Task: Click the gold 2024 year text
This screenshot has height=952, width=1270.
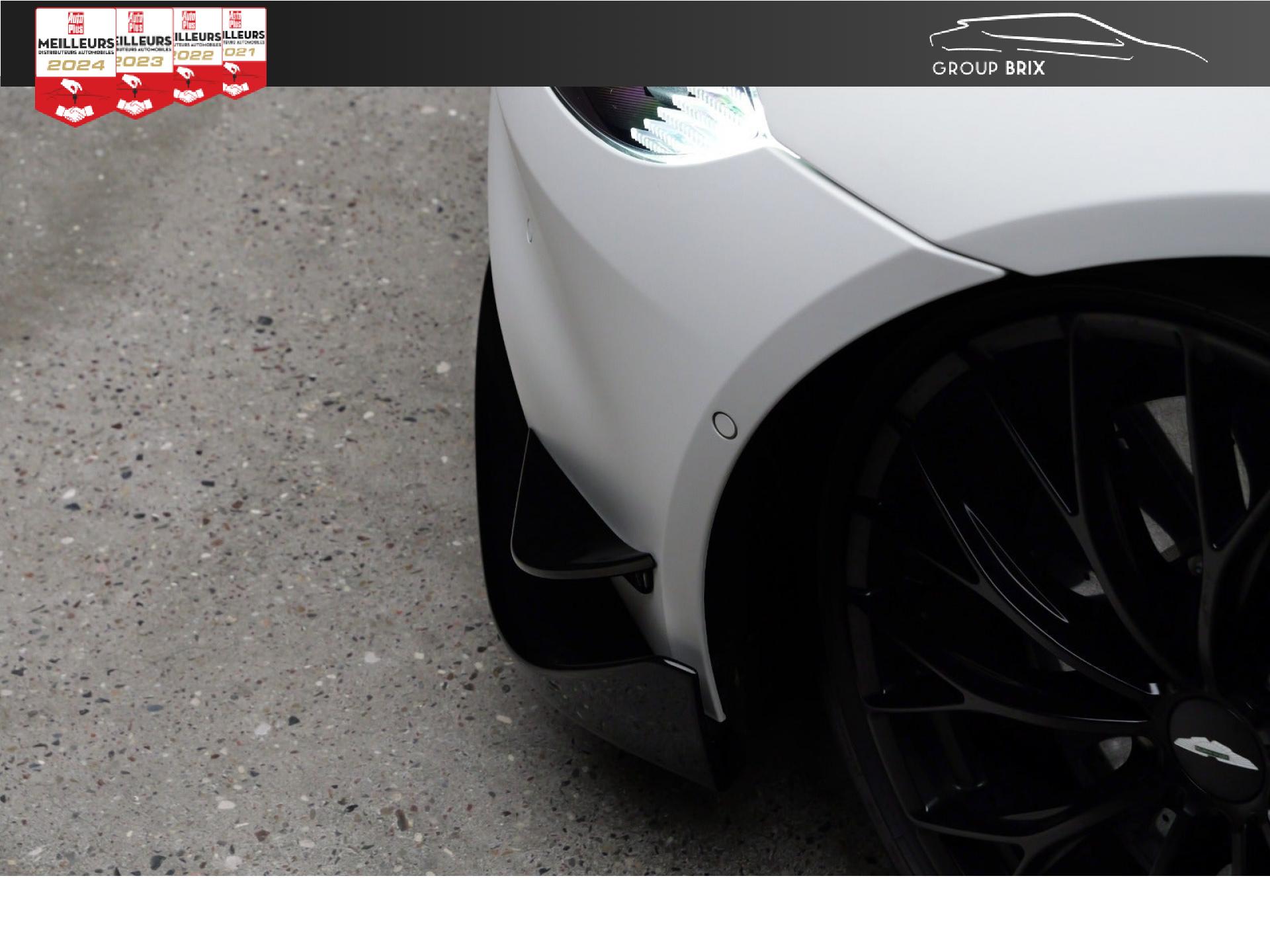Action: [x=75, y=65]
